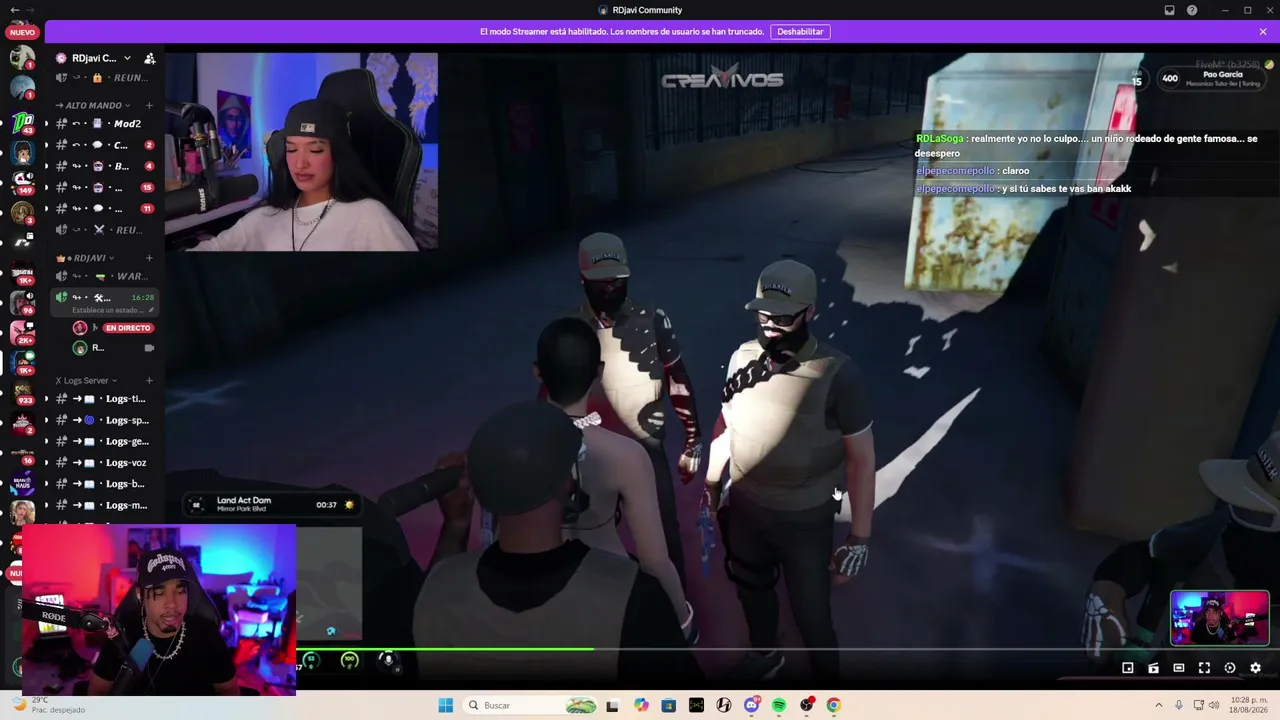Go back with the navigation arrow
Image resolution: width=1280 pixels, height=720 pixels.
pos(14,10)
